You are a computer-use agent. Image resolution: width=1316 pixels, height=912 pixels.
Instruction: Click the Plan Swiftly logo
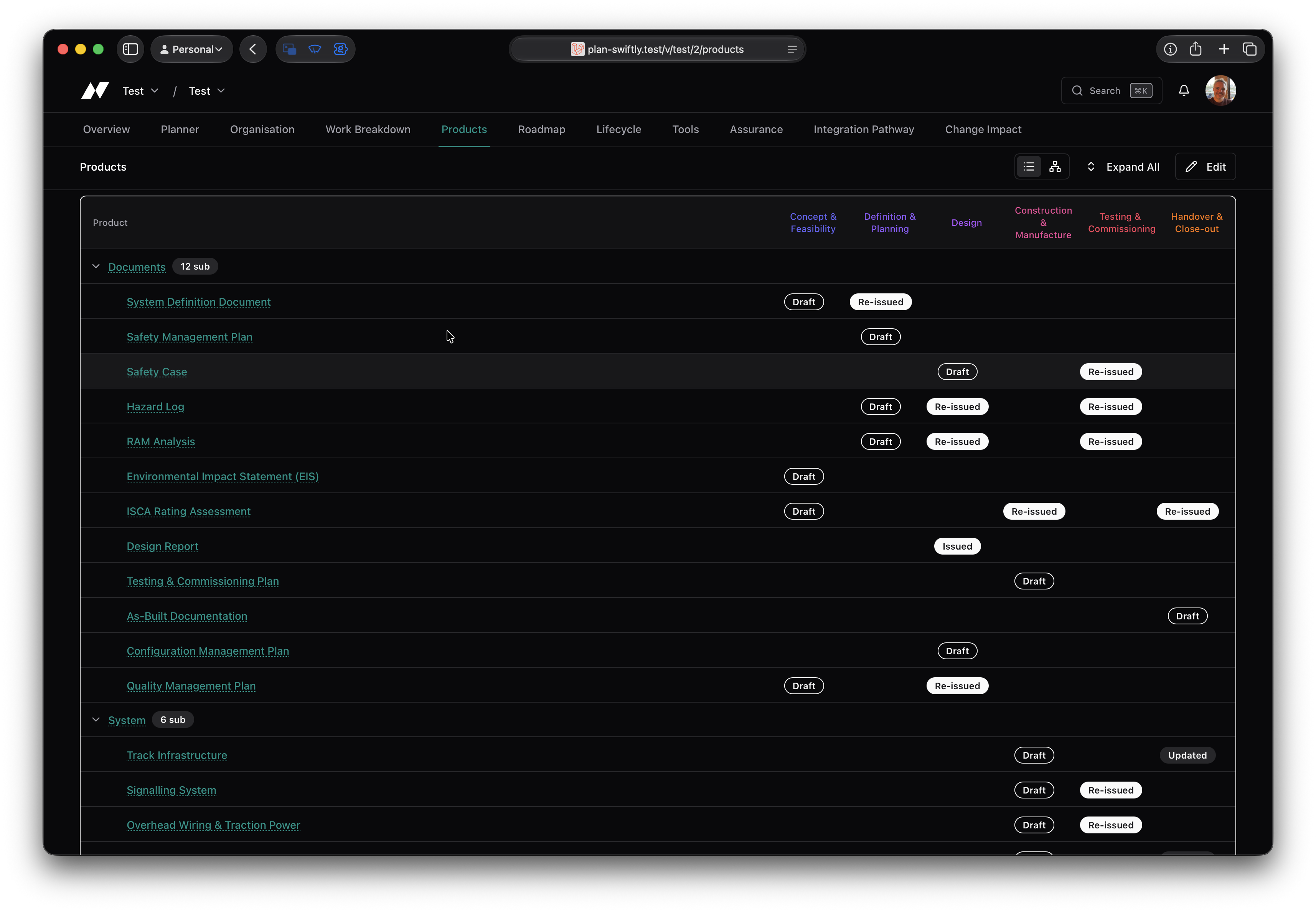(x=95, y=90)
